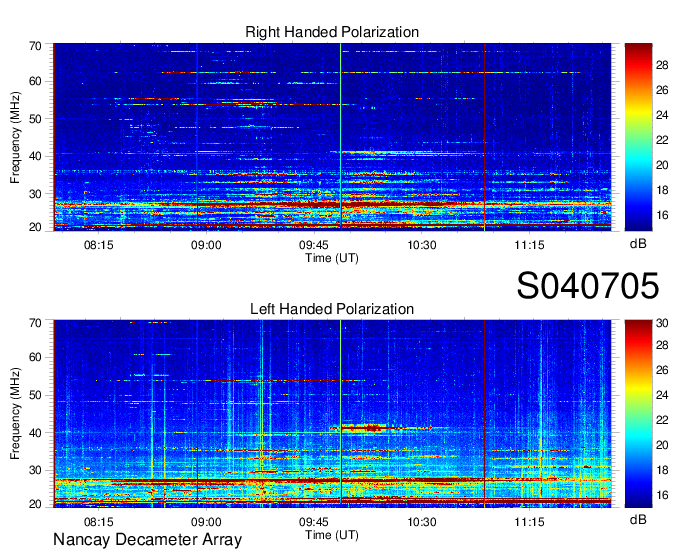Click the 08:15 time tick of Right Handed plot
This screenshot has width=680, height=552.
[x=98, y=245]
